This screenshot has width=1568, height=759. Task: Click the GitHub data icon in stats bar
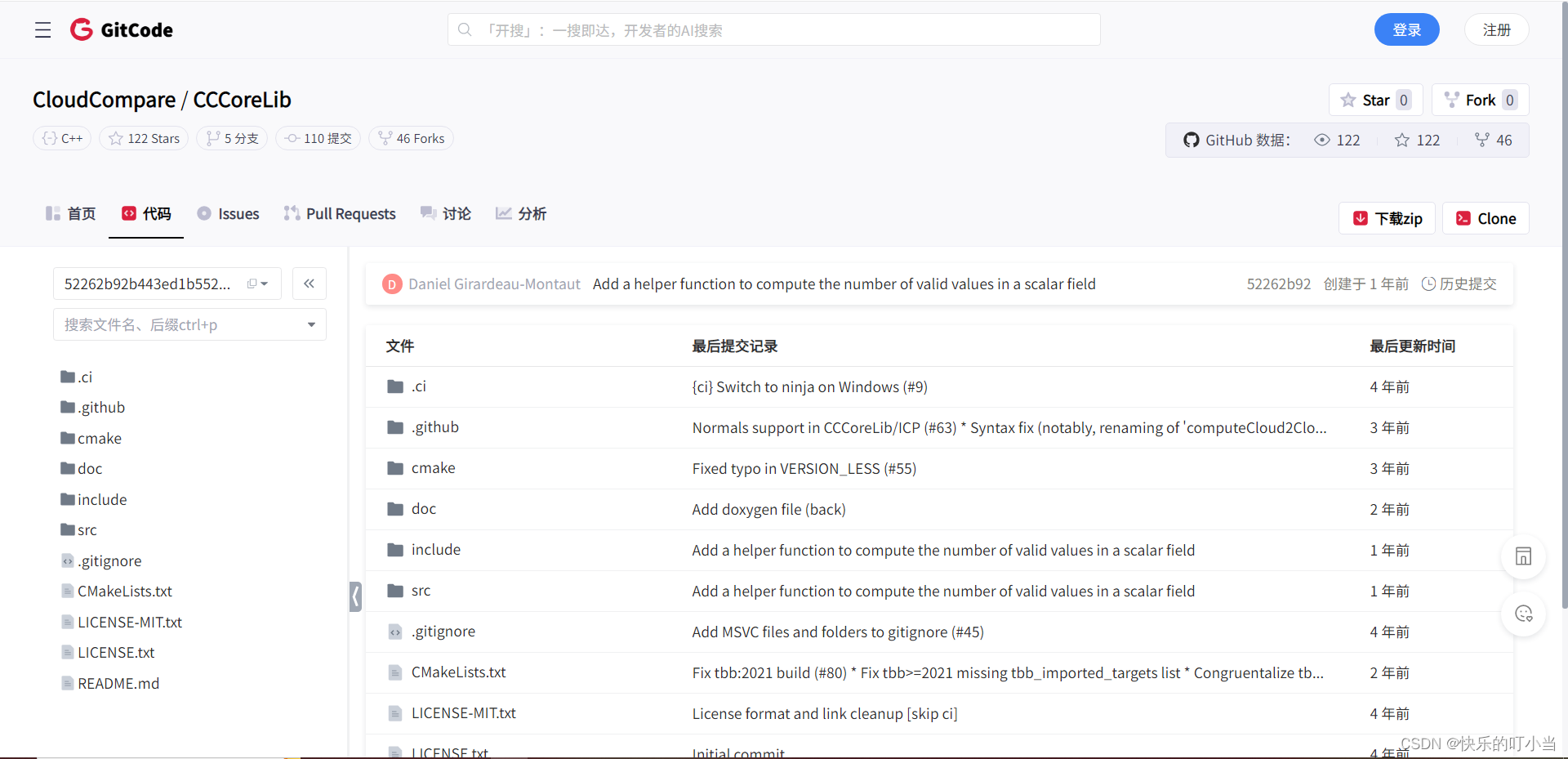(x=1192, y=140)
